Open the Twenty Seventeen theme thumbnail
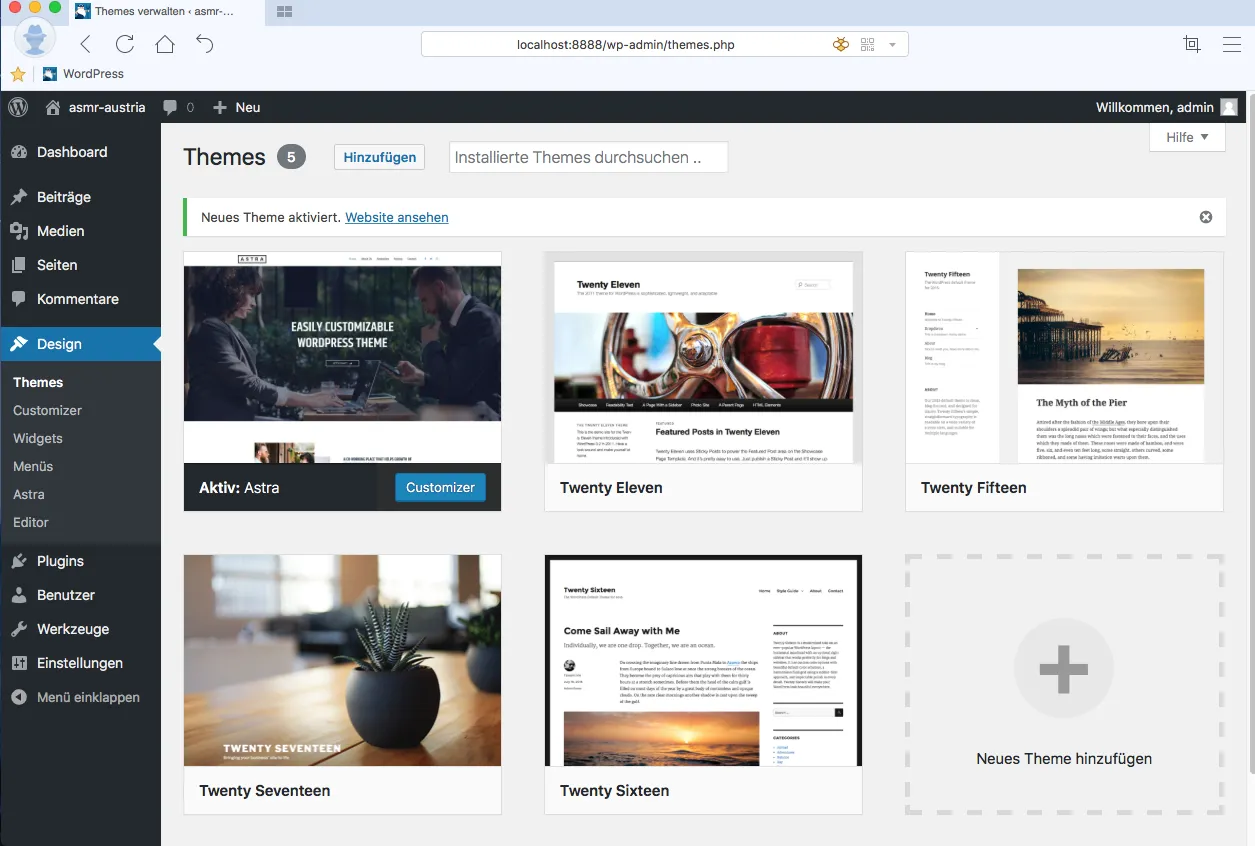Viewport: 1255px width, 846px height. pyautogui.click(x=342, y=660)
